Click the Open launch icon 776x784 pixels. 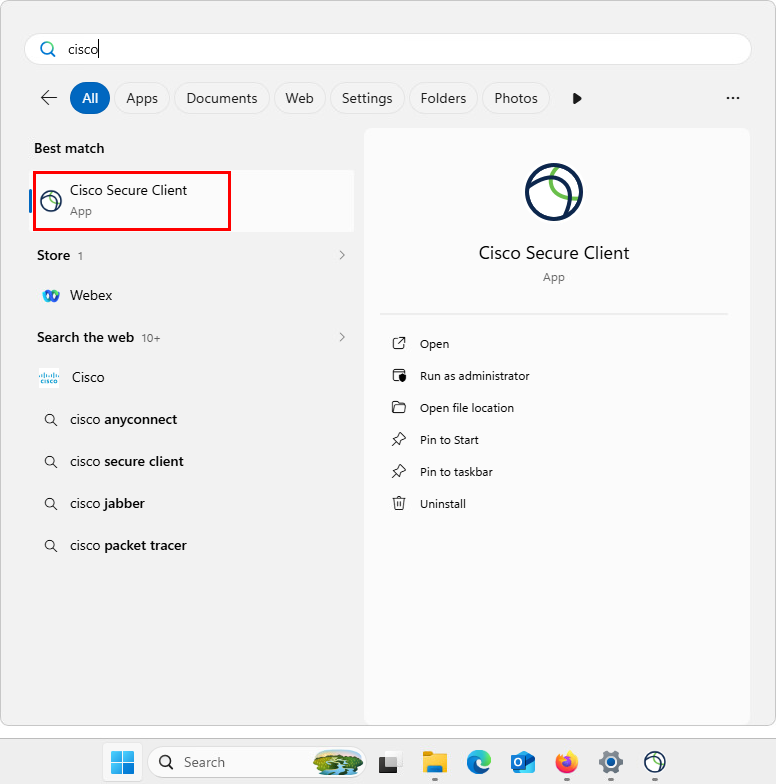pyautogui.click(x=399, y=344)
